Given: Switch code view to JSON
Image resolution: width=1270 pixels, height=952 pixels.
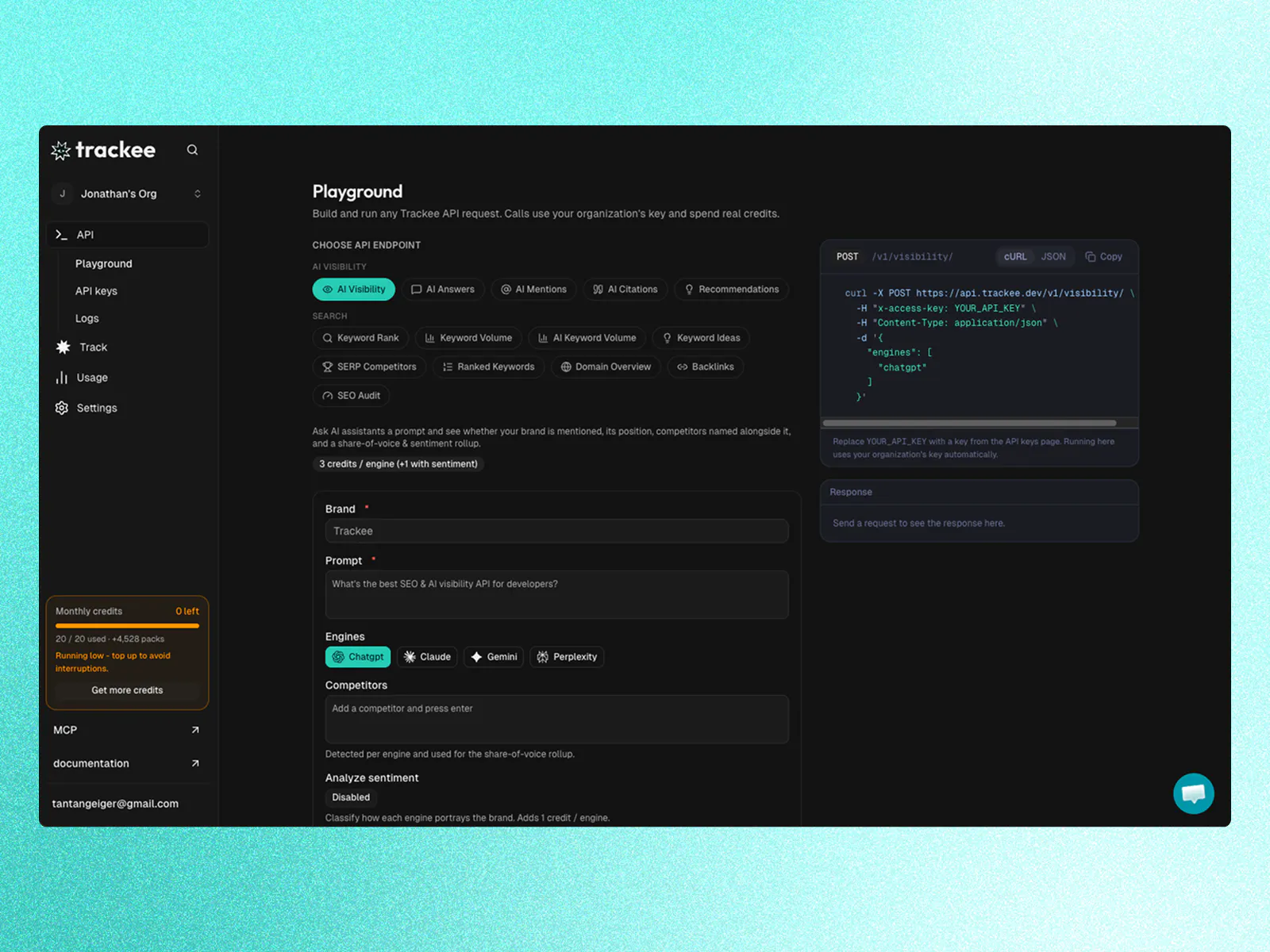Looking at the screenshot, I should pyautogui.click(x=1053, y=257).
